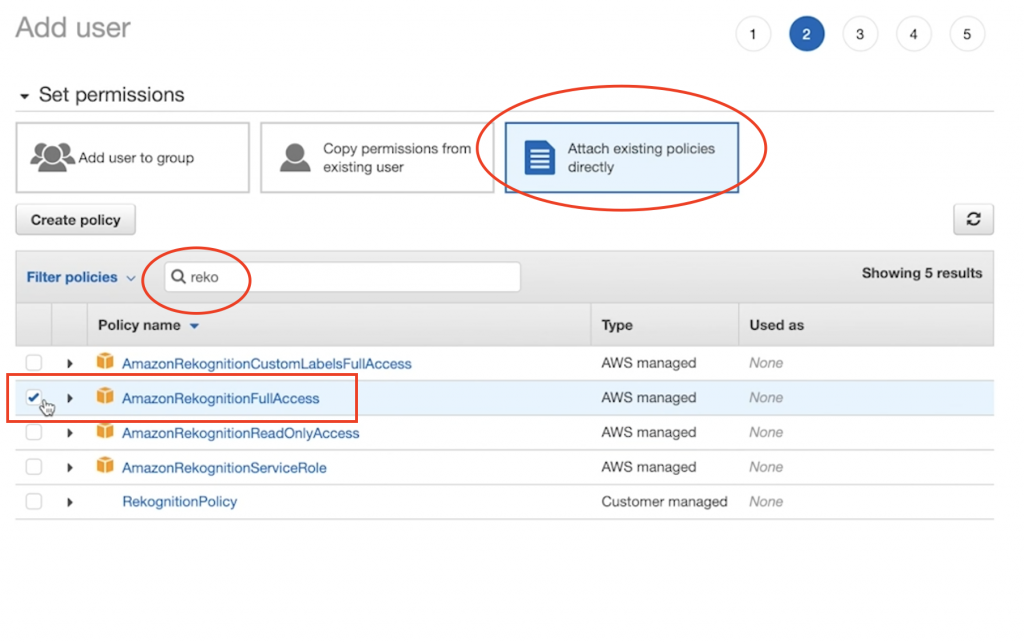The image size is (1024, 642).
Task: Uncheck the AmazonRekognitionFullAccess checkbox
Action: click(x=34, y=397)
